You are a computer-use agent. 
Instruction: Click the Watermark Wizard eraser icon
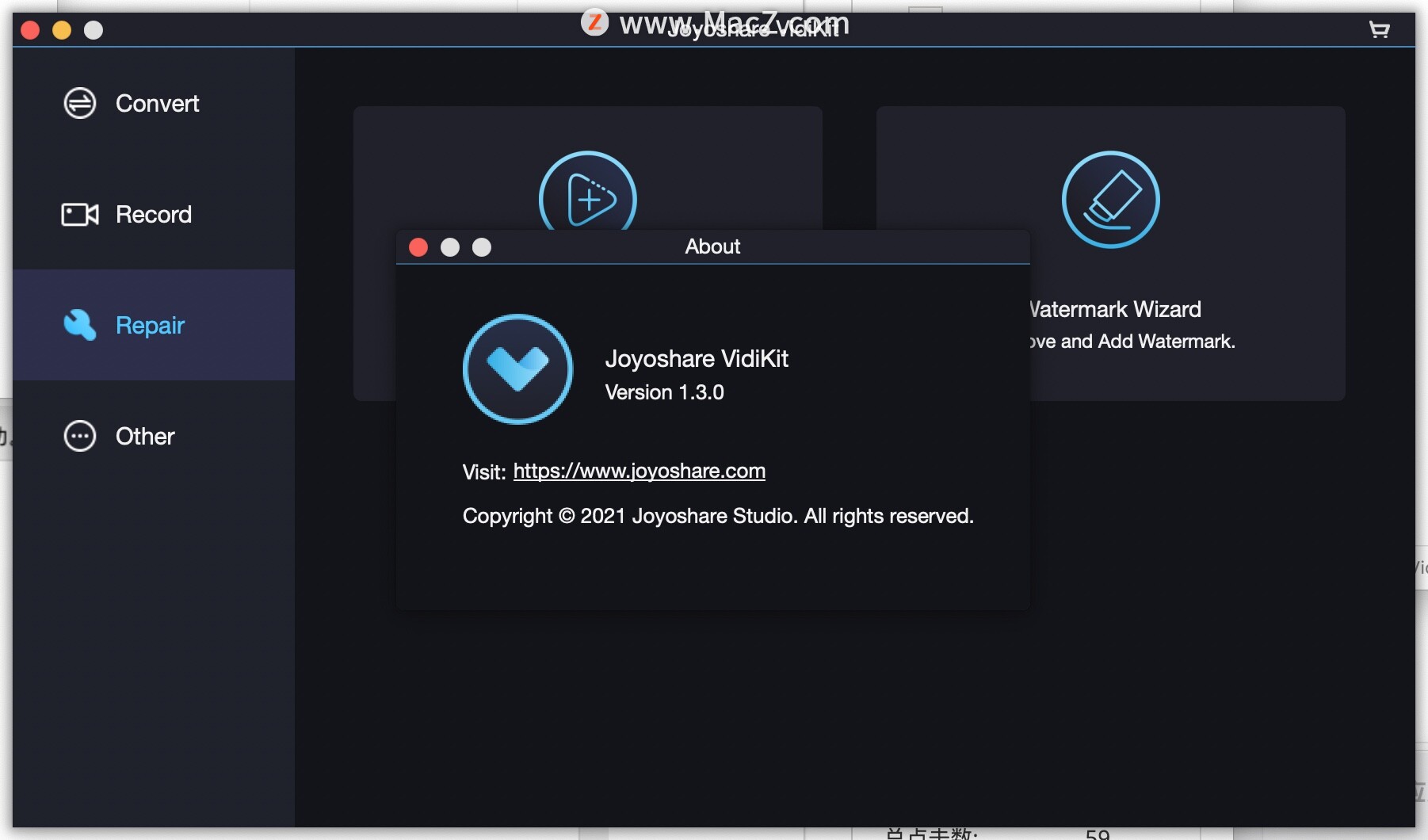(1111, 200)
